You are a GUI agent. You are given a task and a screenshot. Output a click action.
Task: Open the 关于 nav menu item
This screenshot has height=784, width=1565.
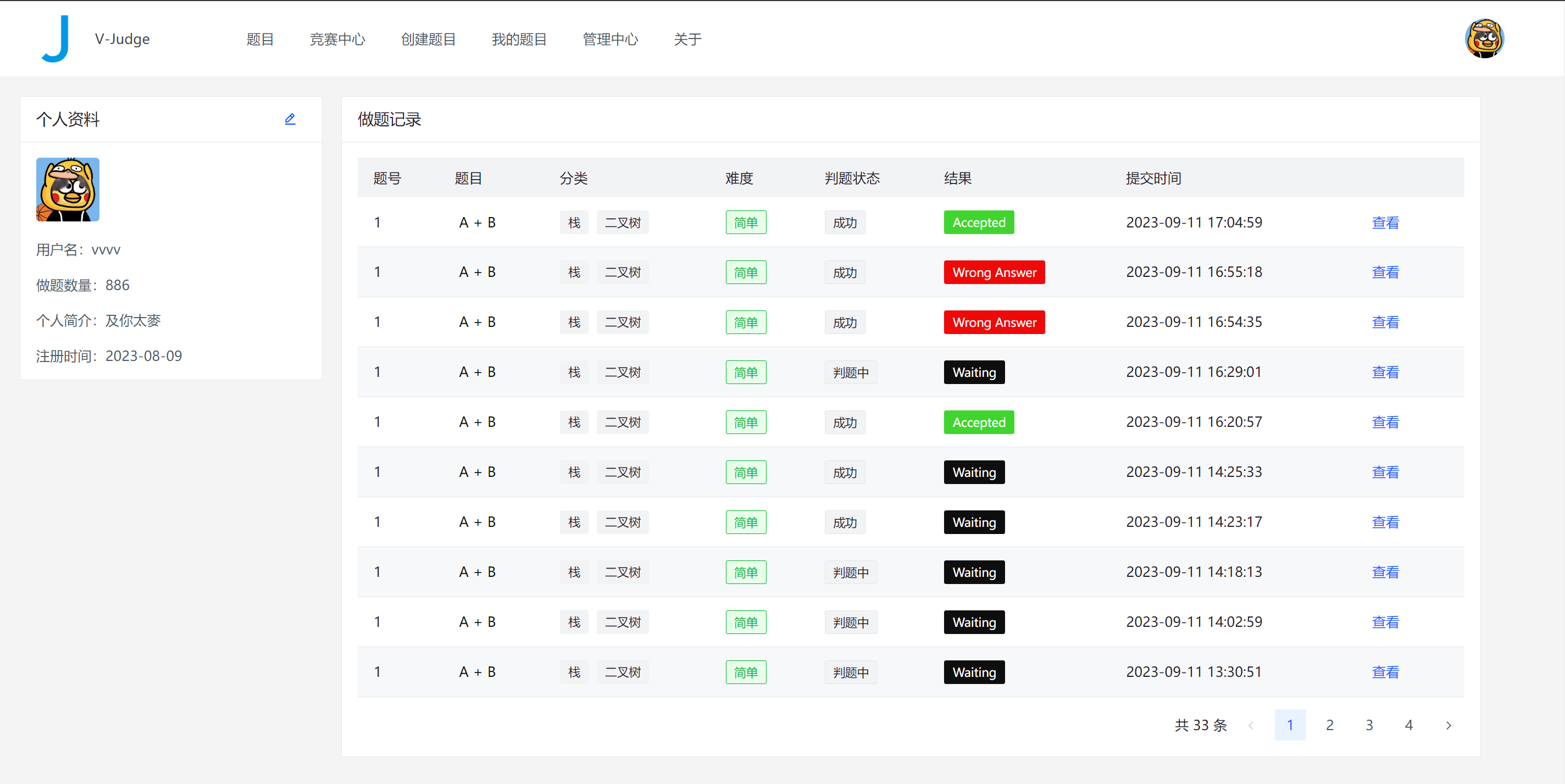tap(687, 40)
